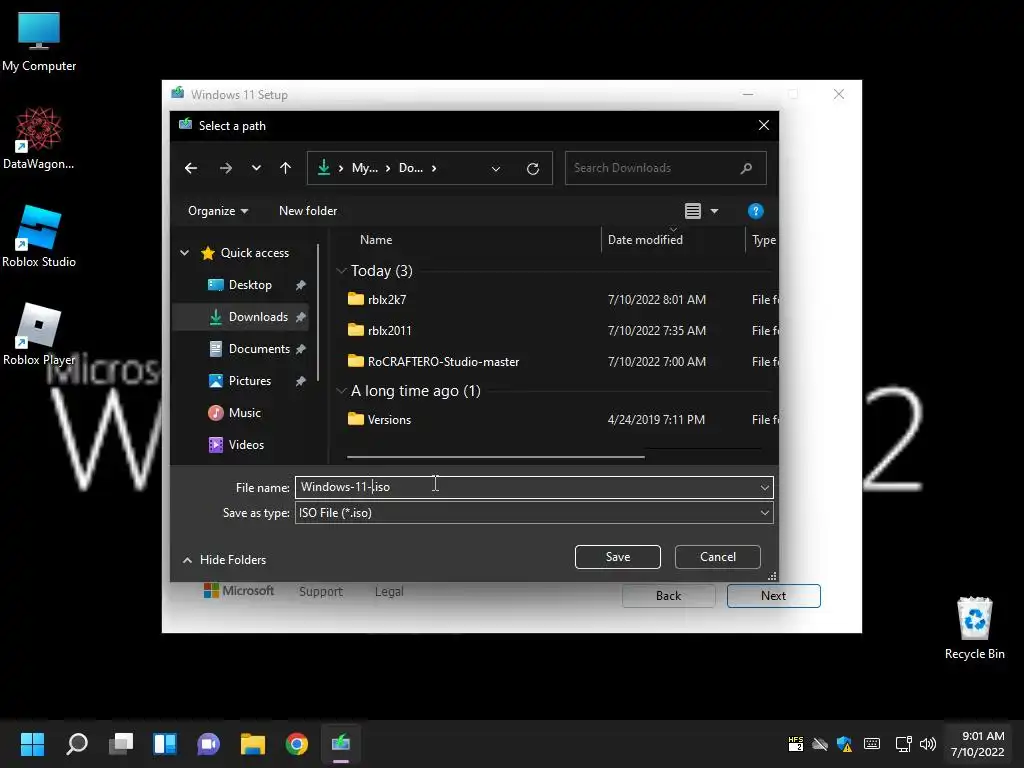
Task: Open taskbar Search
Action: 77,744
